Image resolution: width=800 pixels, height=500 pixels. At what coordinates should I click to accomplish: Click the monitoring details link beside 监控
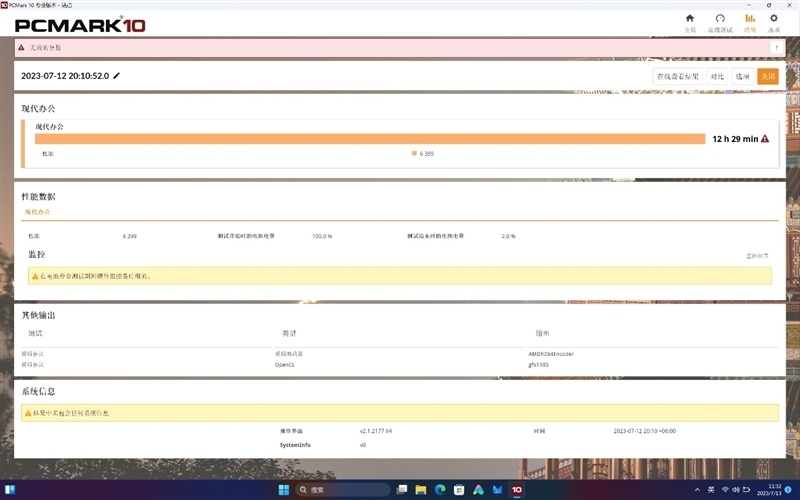[x=757, y=256]
